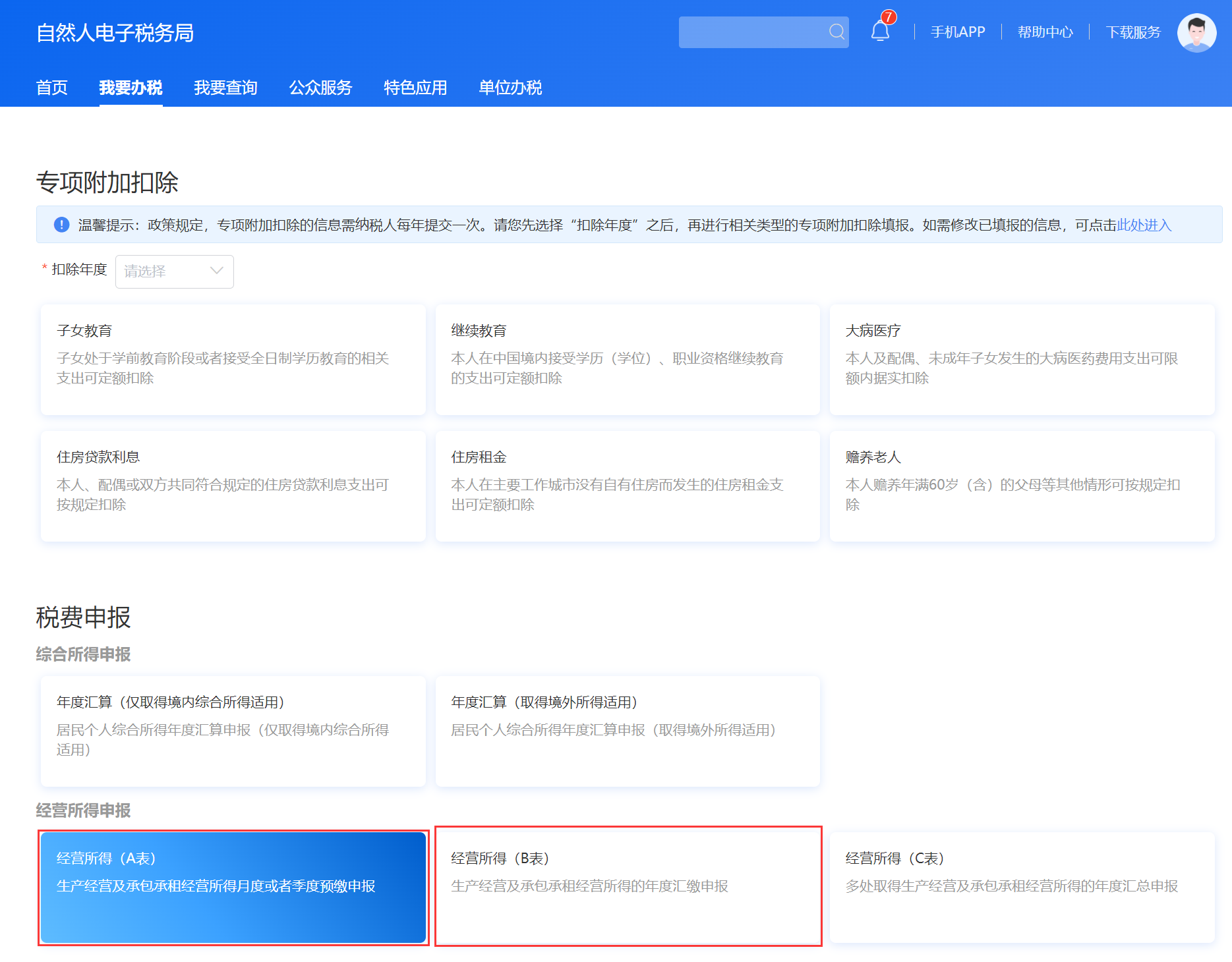Switch to the 我要查询 tab
This screenshot has height=962, width=1232.
225,88
